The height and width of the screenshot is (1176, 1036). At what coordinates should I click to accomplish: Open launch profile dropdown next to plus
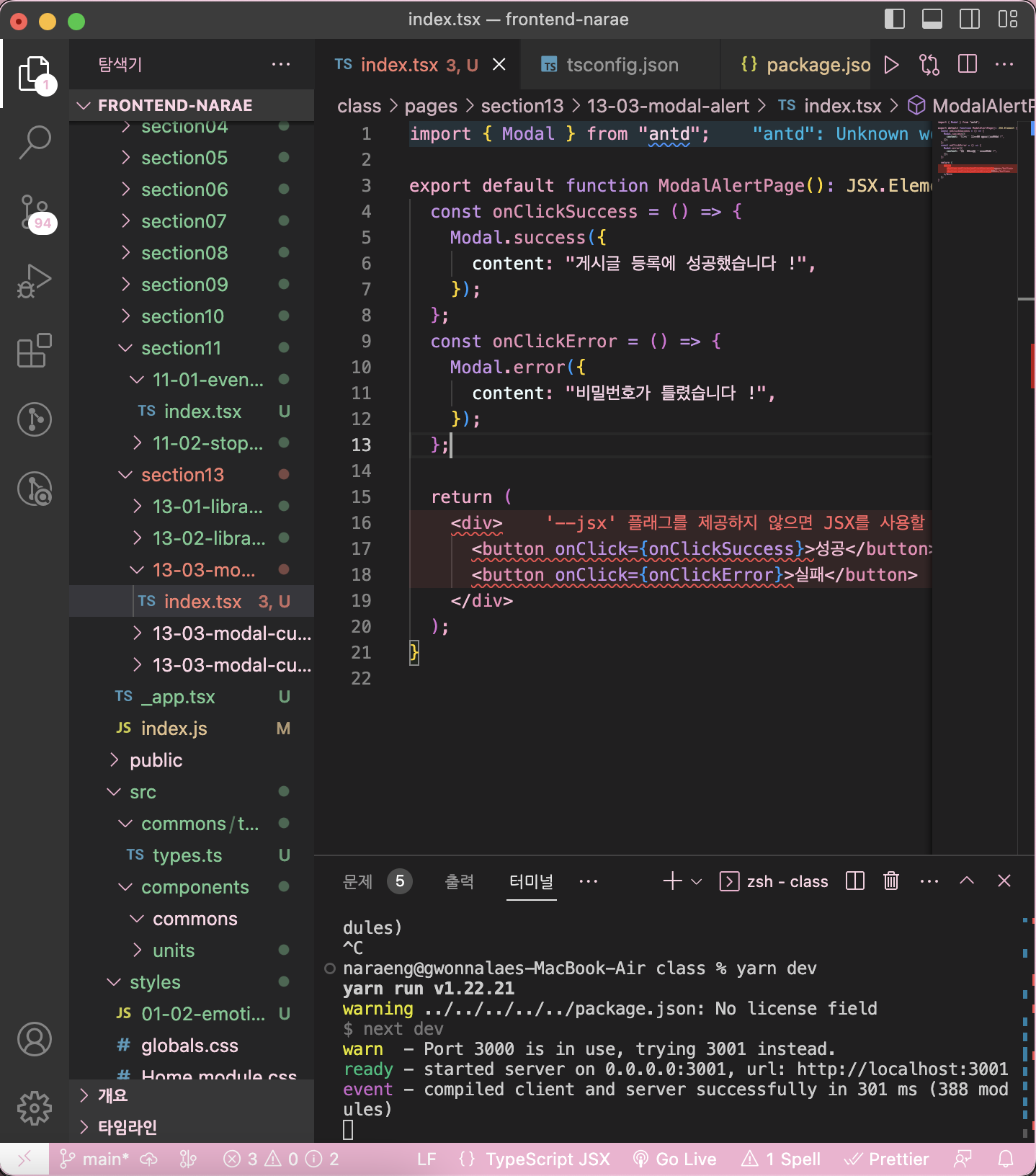point(697,881)
